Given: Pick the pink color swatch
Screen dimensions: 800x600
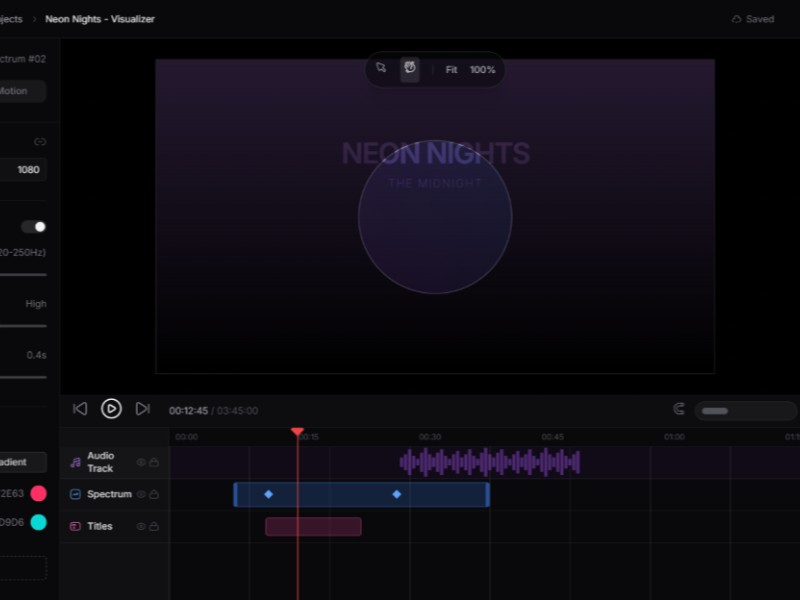Looking at the screenshot, I should pos(39,493).
